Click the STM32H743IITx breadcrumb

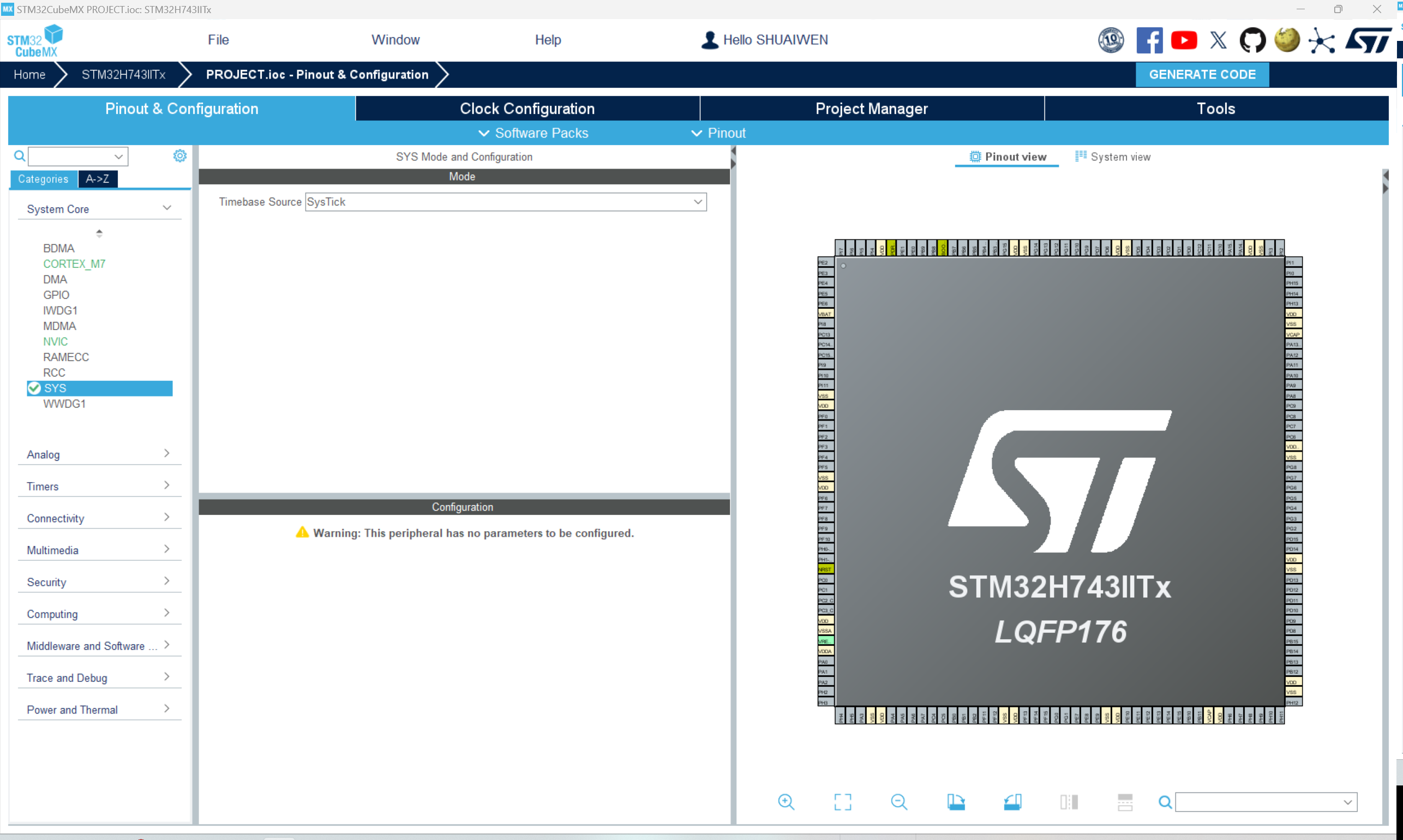(x=123, y=74)
